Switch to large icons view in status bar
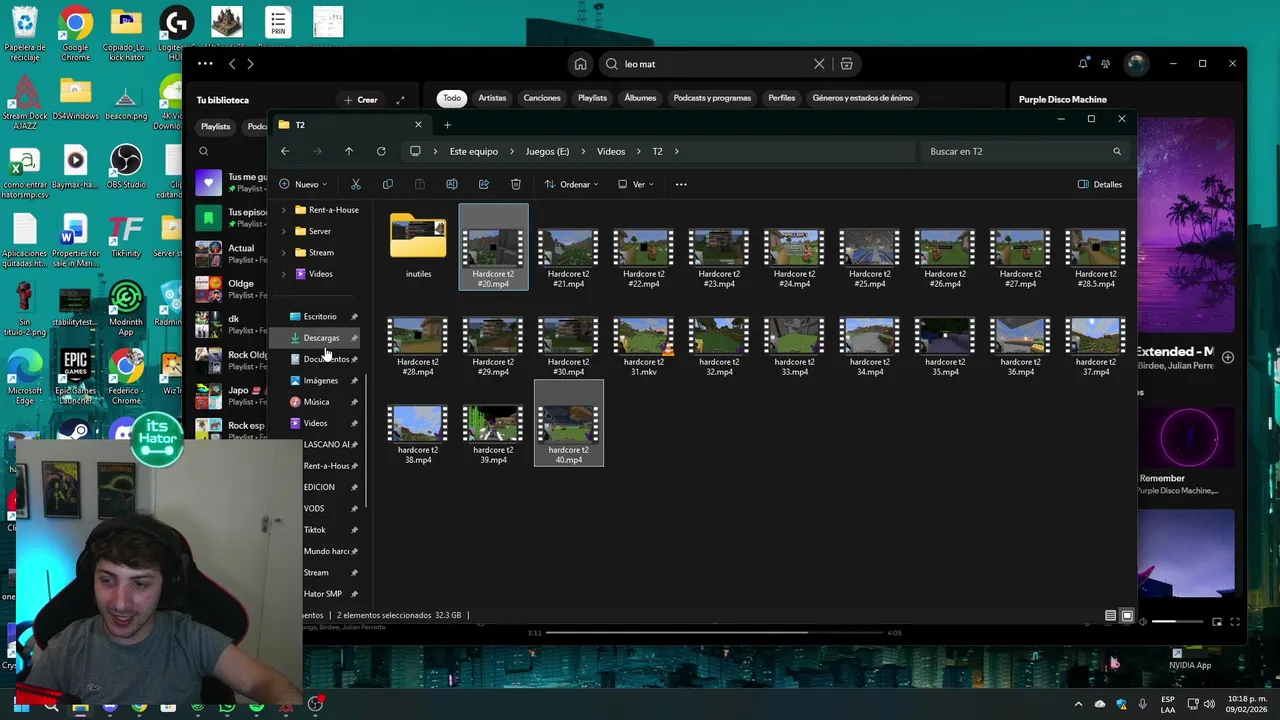 pyautogui.click(x=1127, y=616)
